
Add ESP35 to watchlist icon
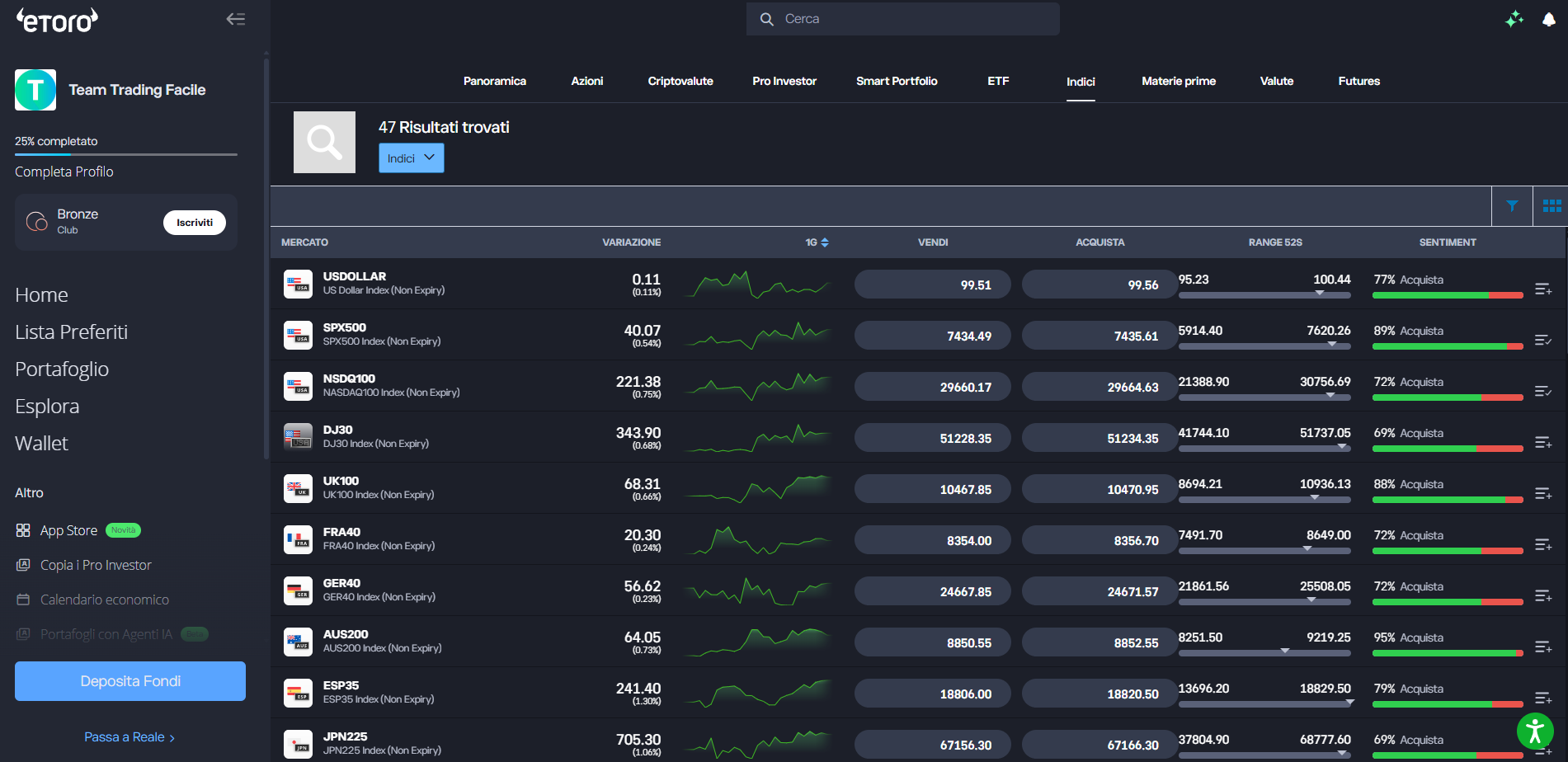tap(1543, 698)
